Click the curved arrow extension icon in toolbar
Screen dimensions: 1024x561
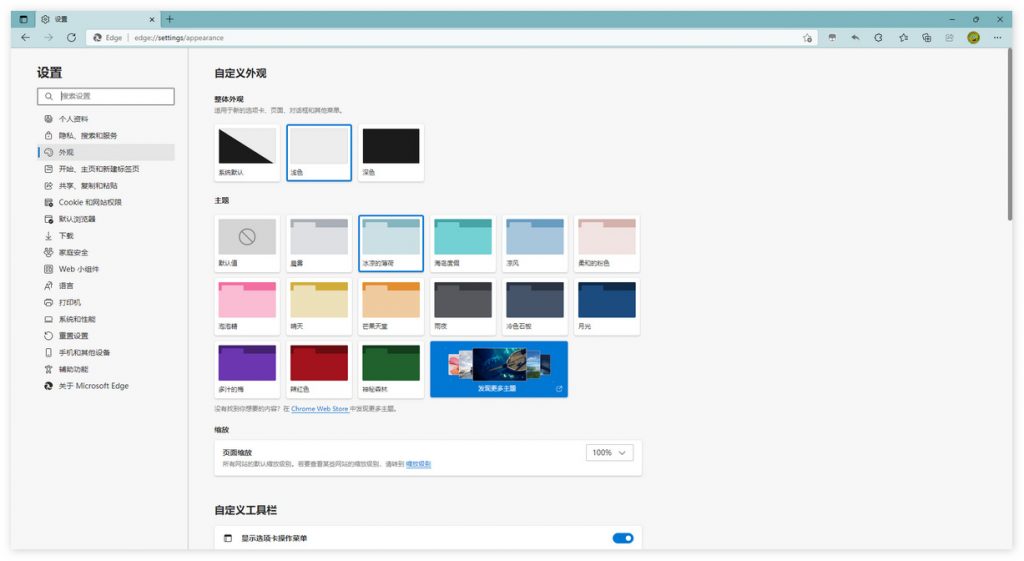pos(855,38)
